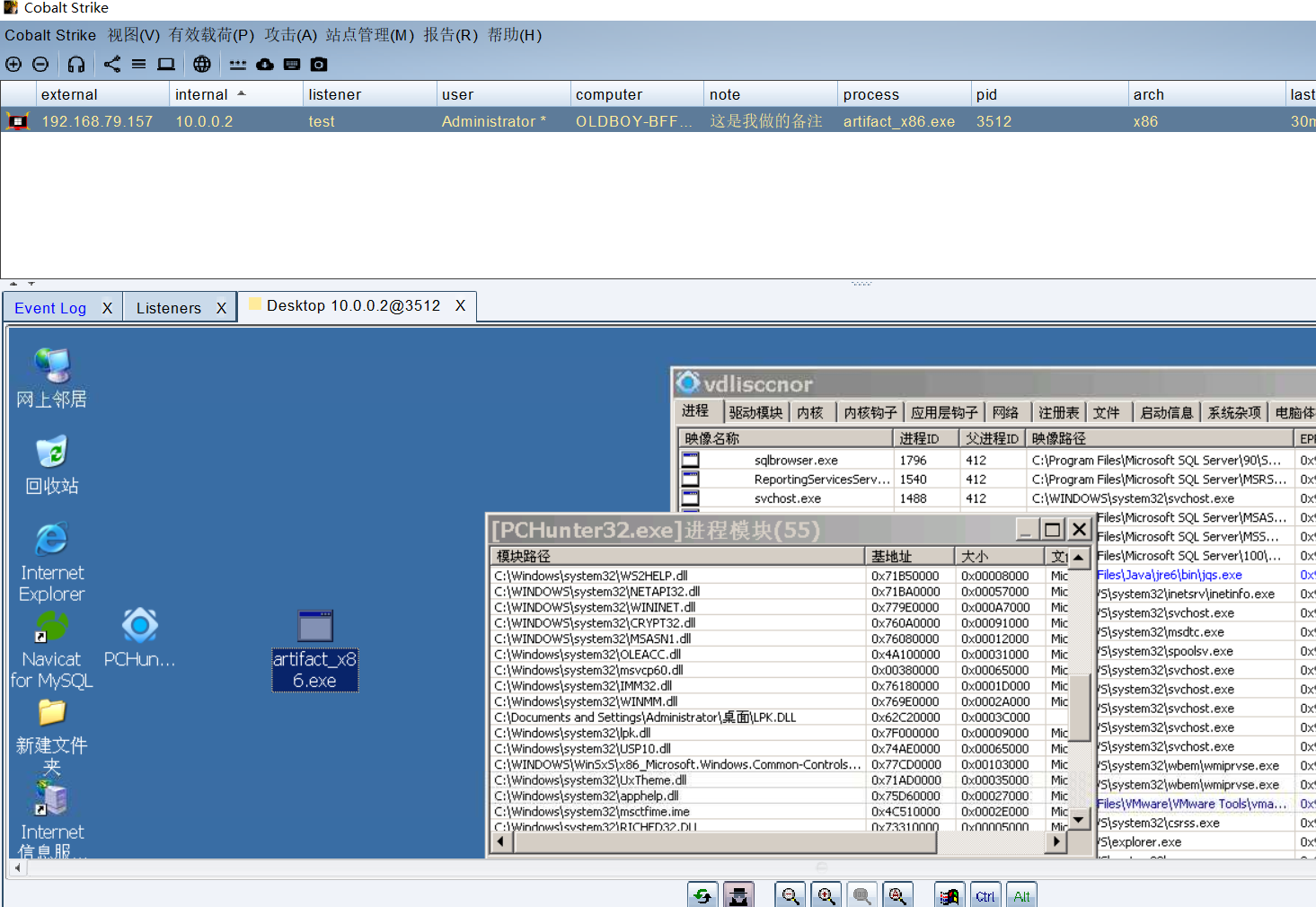
Task: Open the 攻击(A) menu
Action: [291, 35]
